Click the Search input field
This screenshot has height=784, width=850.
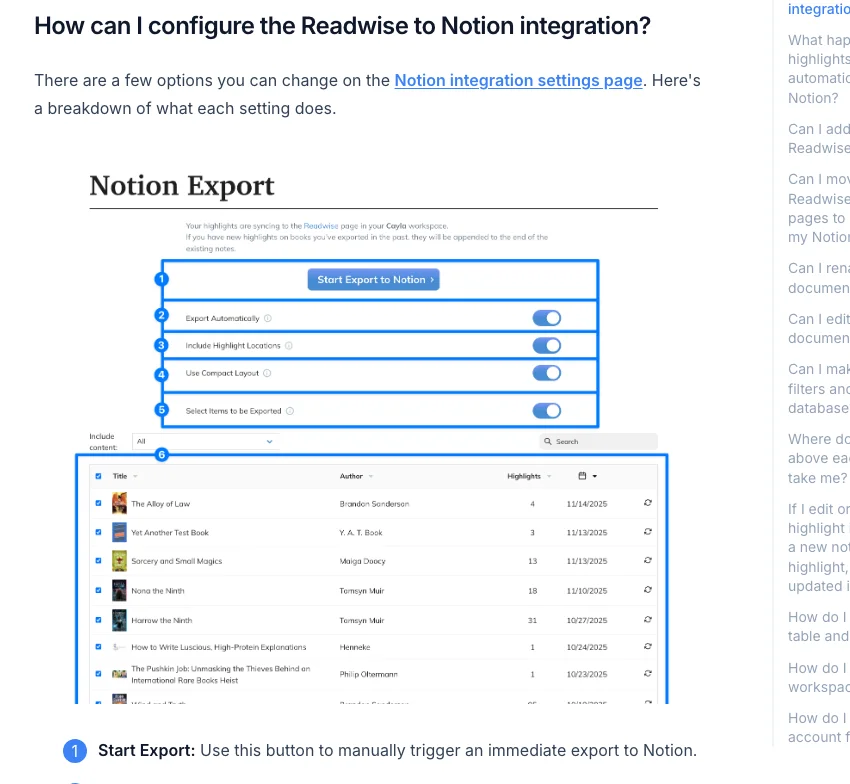click(x=598, y=441)
